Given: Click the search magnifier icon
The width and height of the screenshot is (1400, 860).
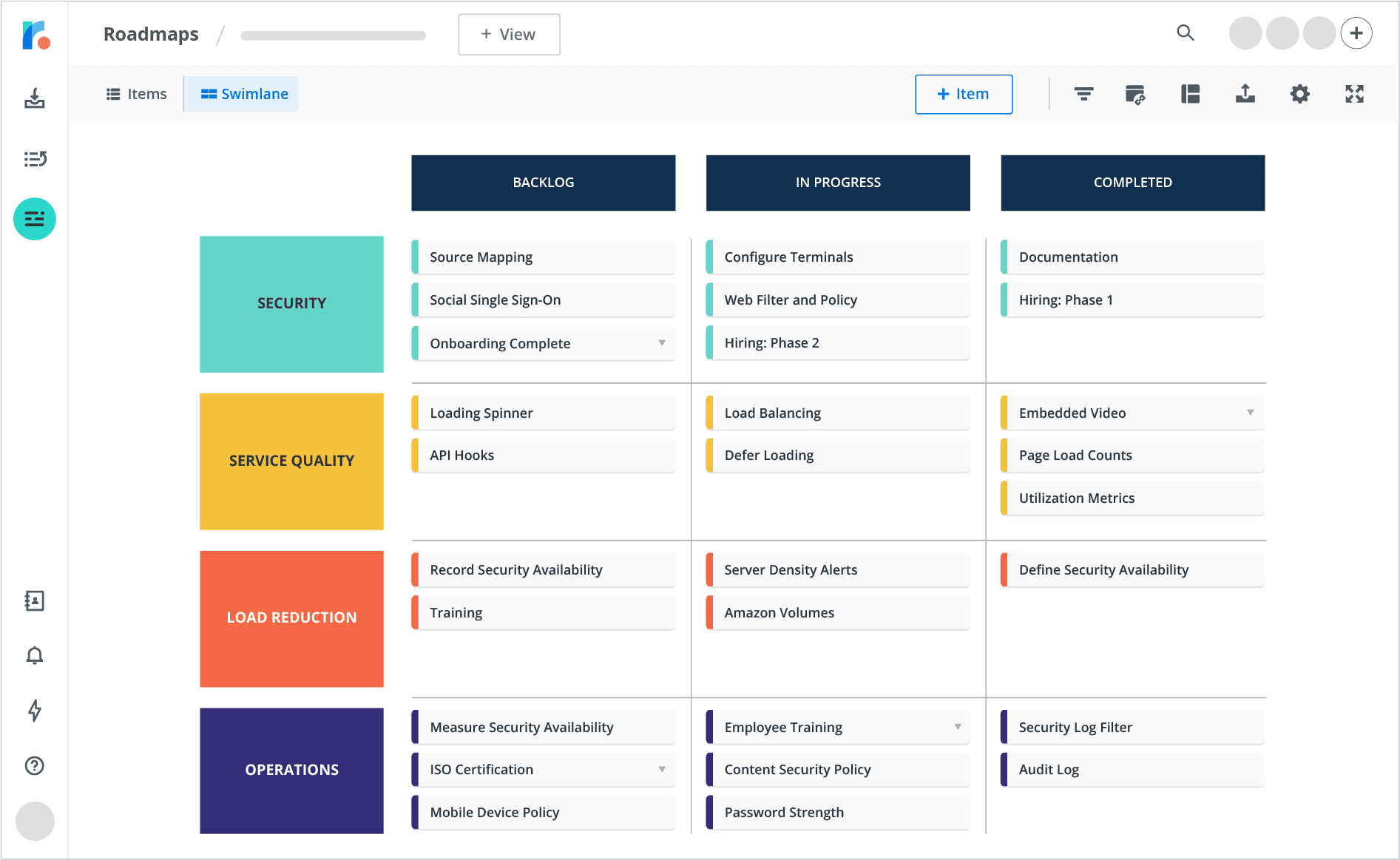Looking at the screenshot, I should [x=1185, y=33].
